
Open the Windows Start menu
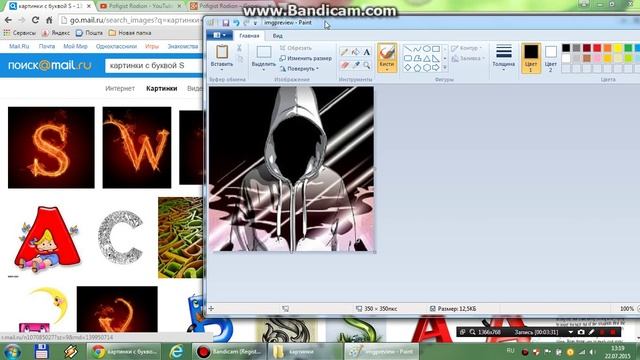(x=13, y=351)
